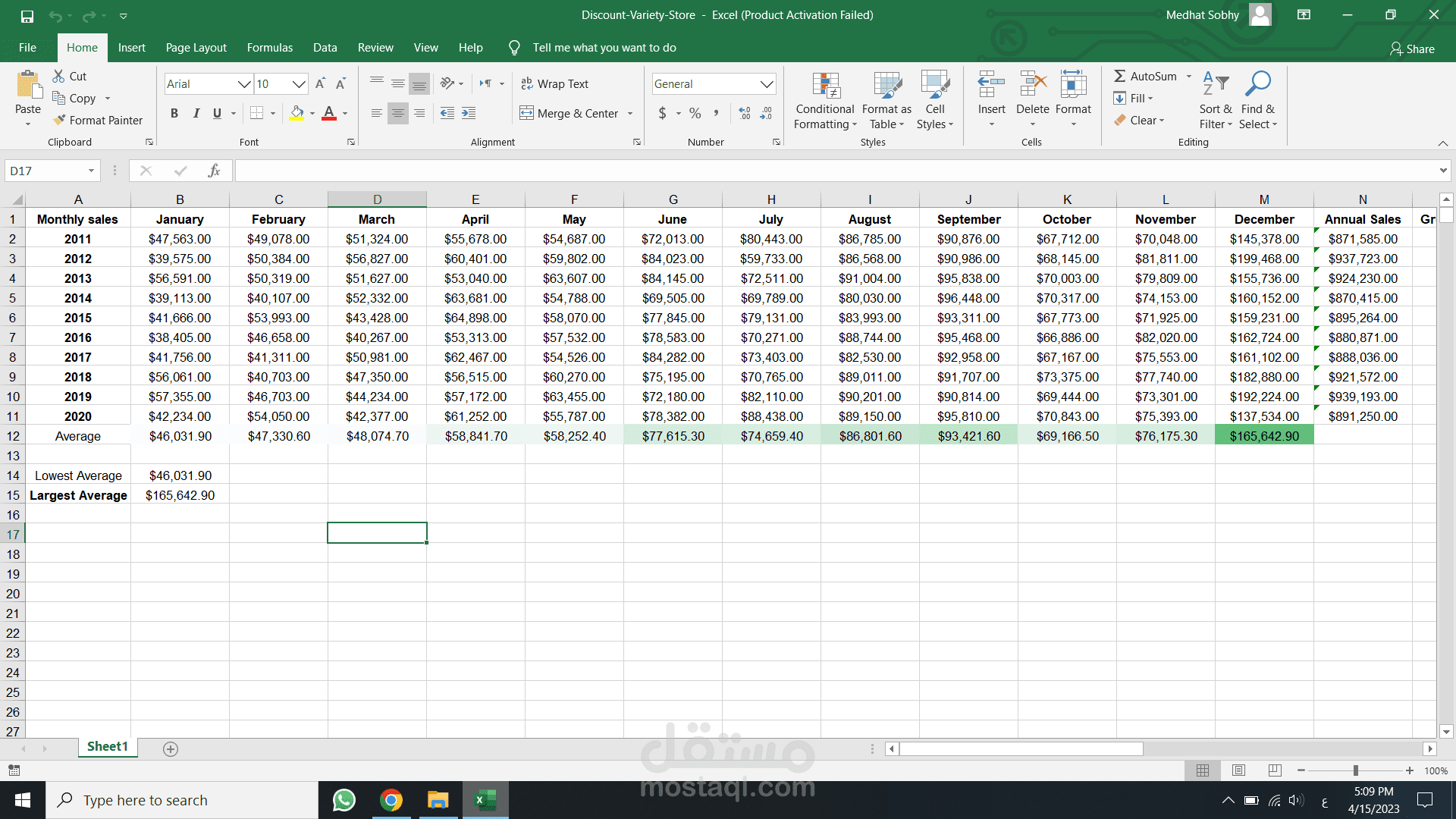Open the Merge & Center dropdown arrow
This screenshot has width=1456, height=819.
pyautogui.click(x=630, y=114)
